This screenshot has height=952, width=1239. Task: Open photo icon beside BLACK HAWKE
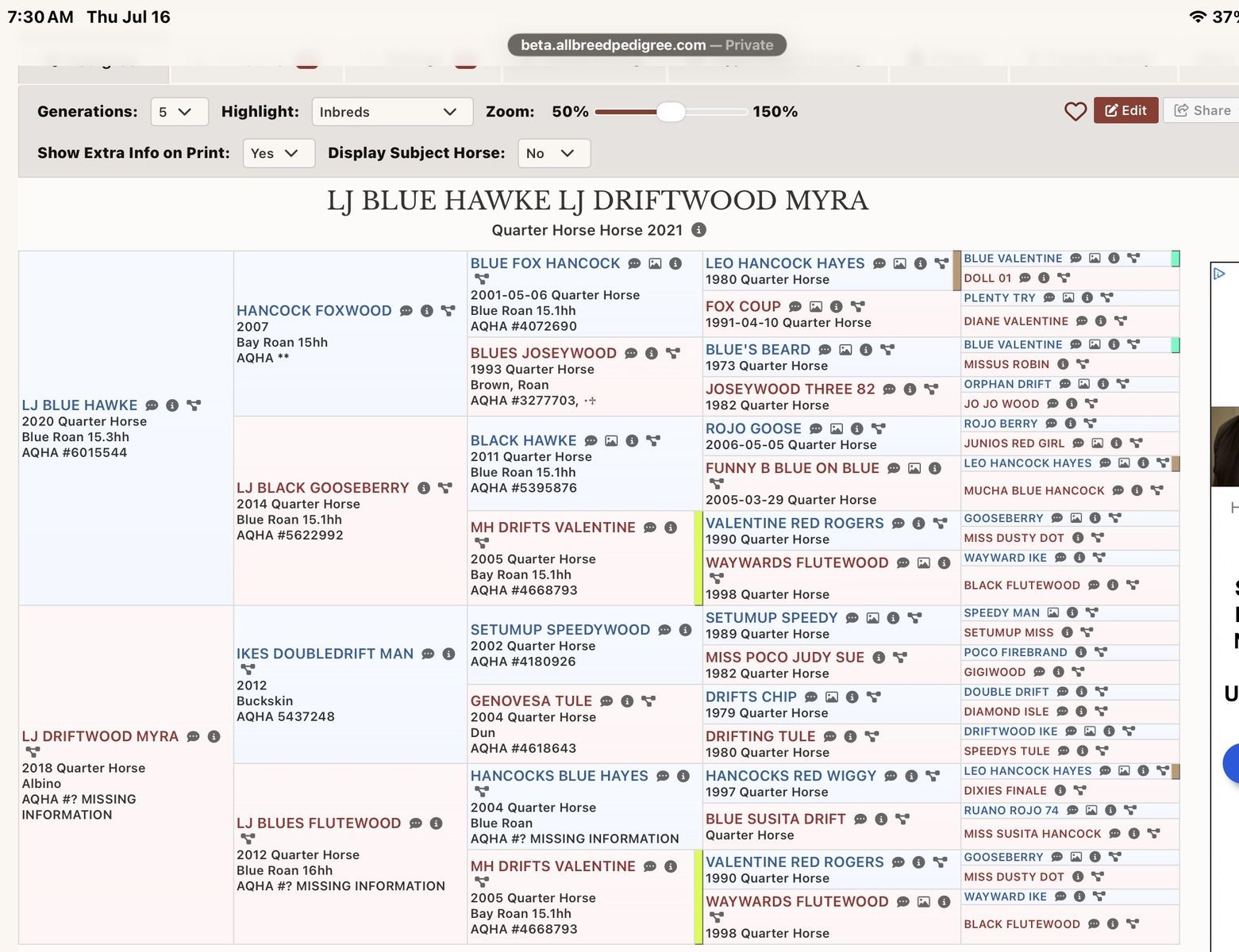tap(611, 440)
